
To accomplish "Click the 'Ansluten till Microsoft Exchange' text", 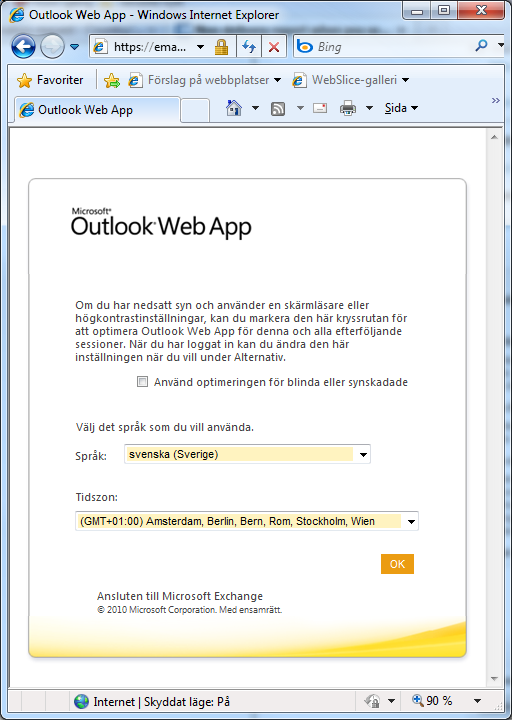I will coord(180,596).
